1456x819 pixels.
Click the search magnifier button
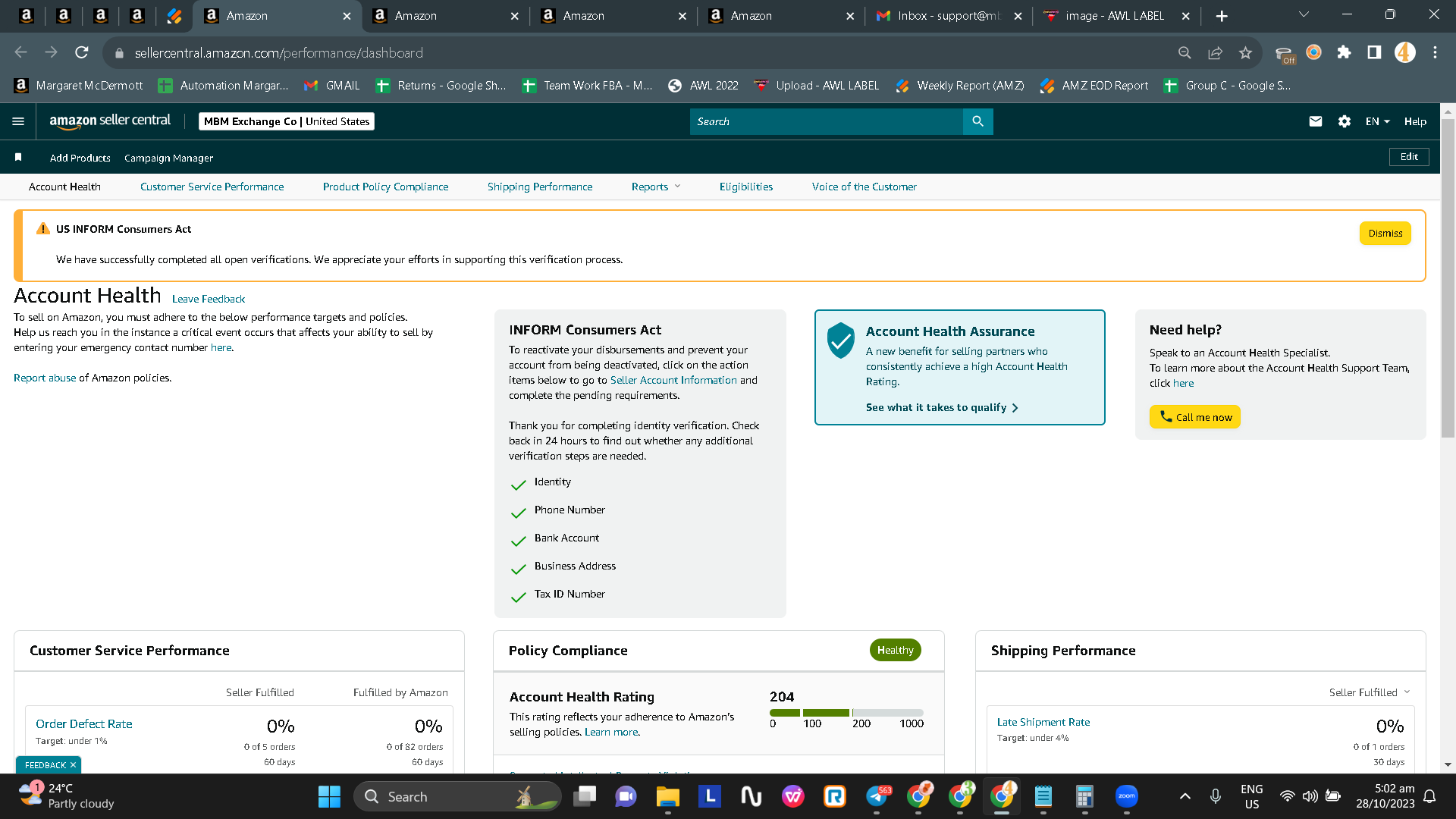point(977,121)
